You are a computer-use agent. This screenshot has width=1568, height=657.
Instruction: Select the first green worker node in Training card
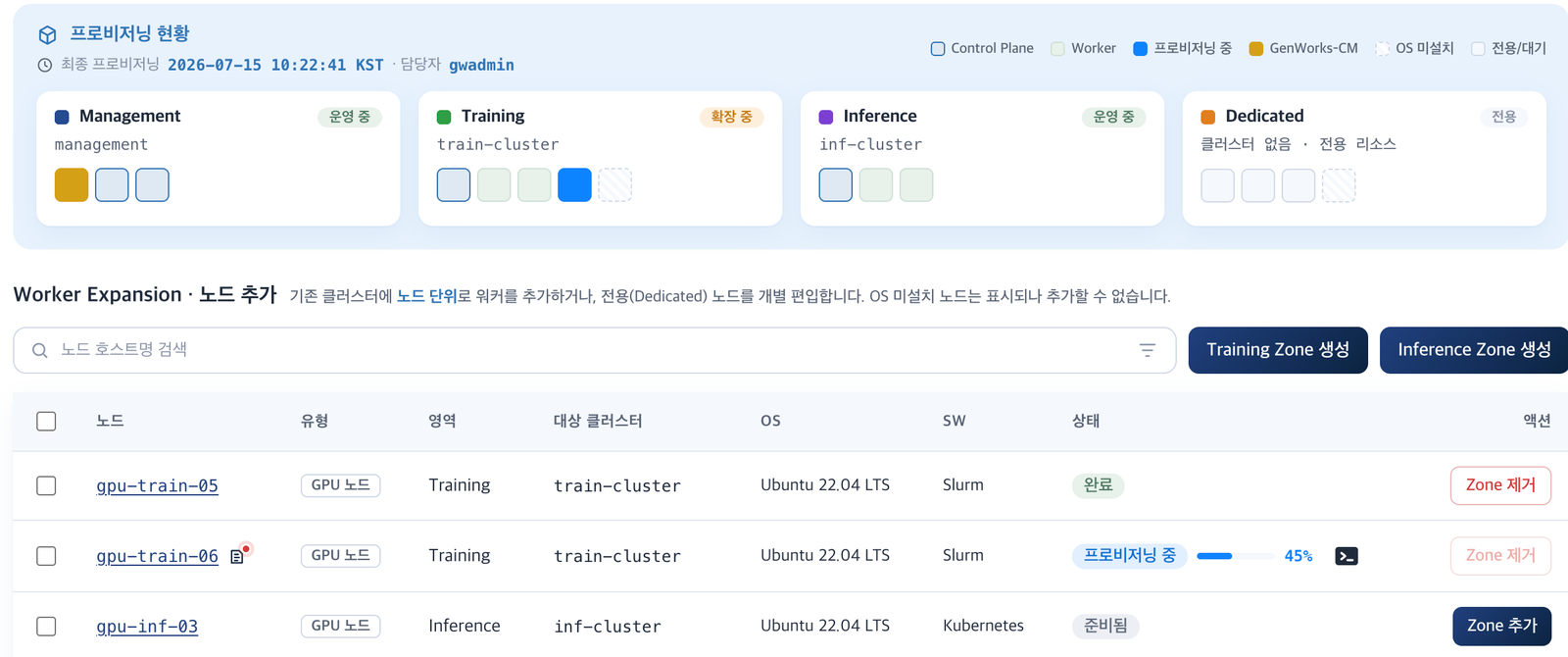click(x=494, y=185)
